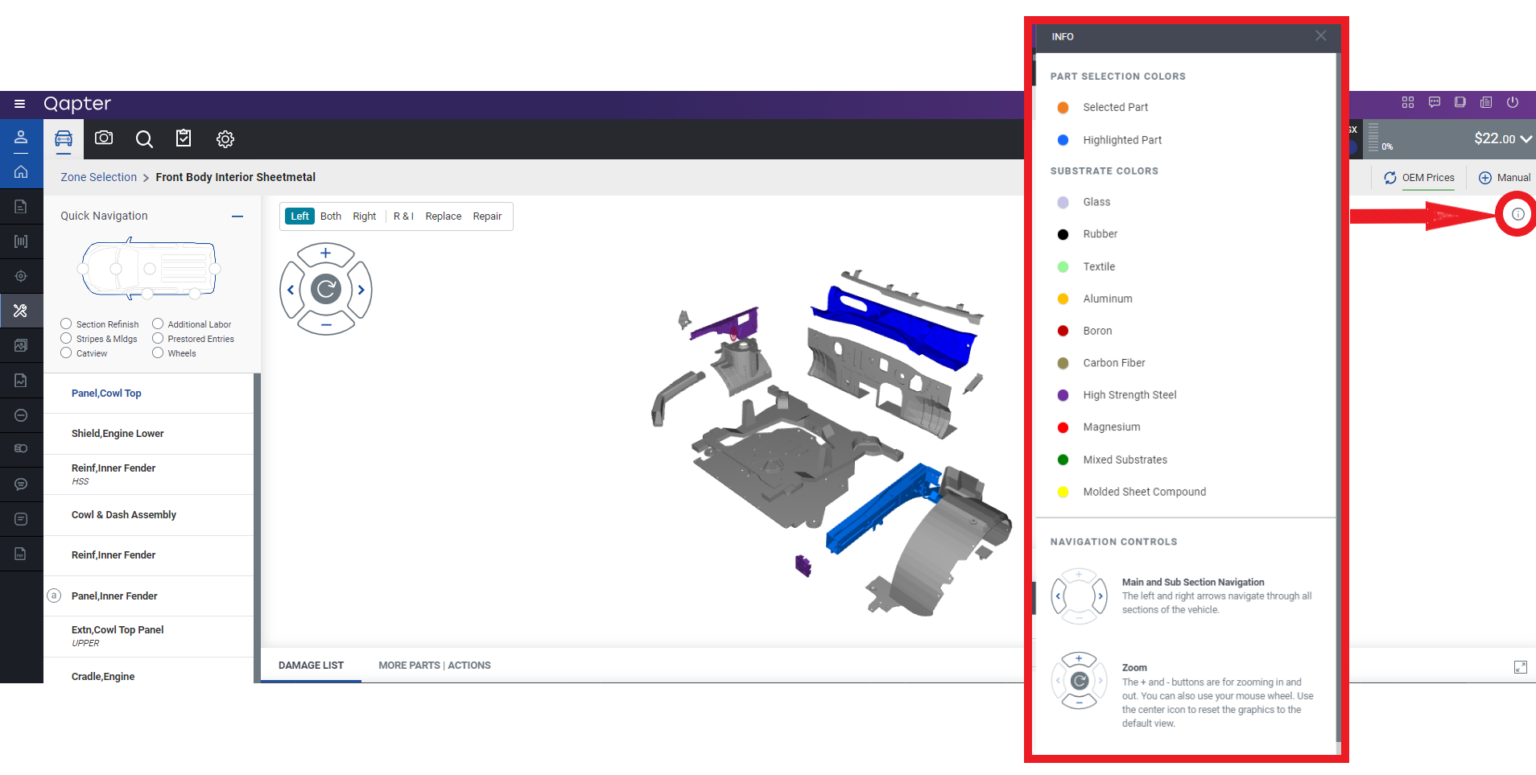Reset graphics view with center rotate icon
1536x775 pixels.
click(325, 290)
